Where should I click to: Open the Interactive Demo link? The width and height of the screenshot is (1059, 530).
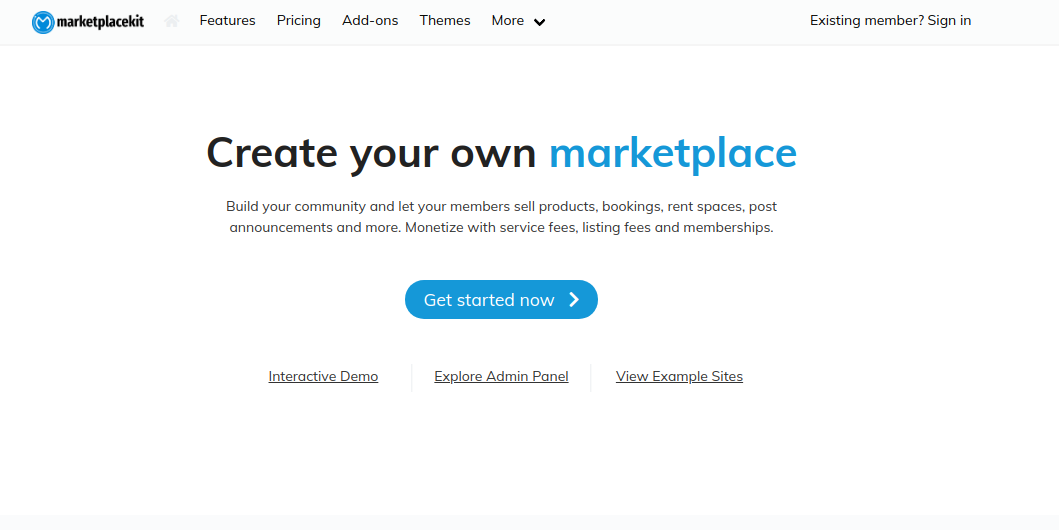(323, 376)
